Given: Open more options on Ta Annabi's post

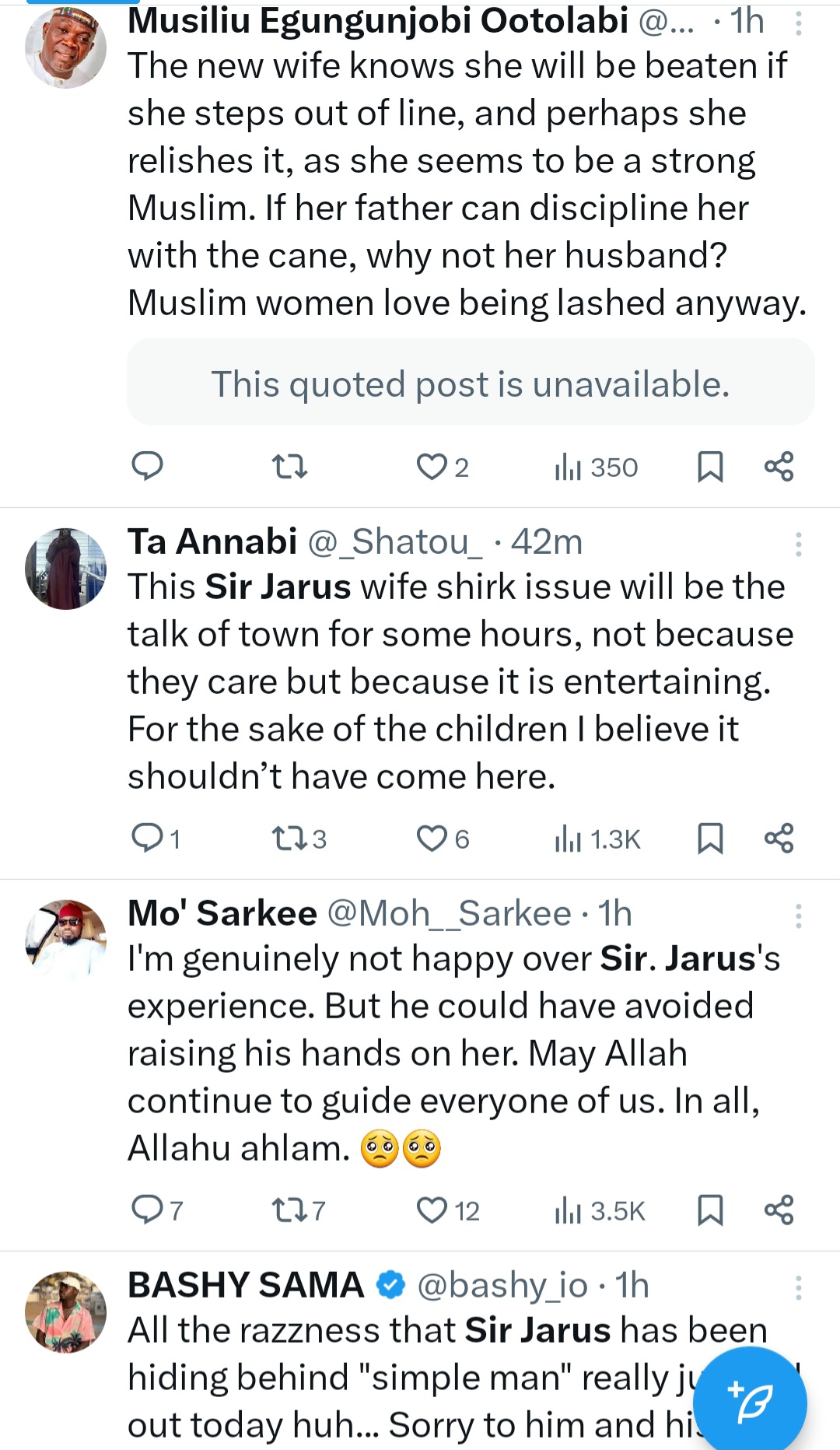Looking at the screenshot, I should 798,544.
